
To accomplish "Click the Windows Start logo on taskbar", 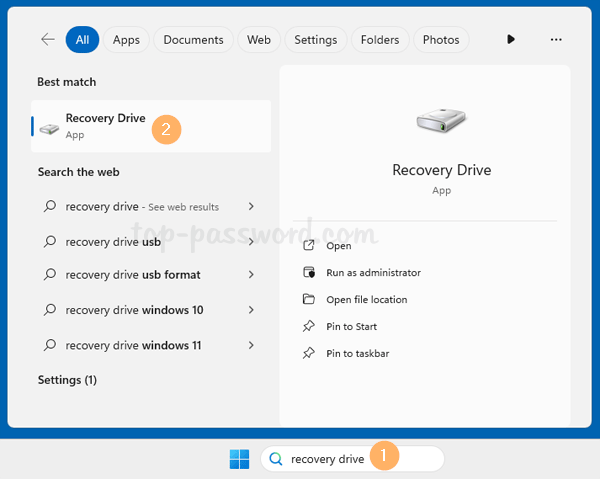I will pos(240,459).
